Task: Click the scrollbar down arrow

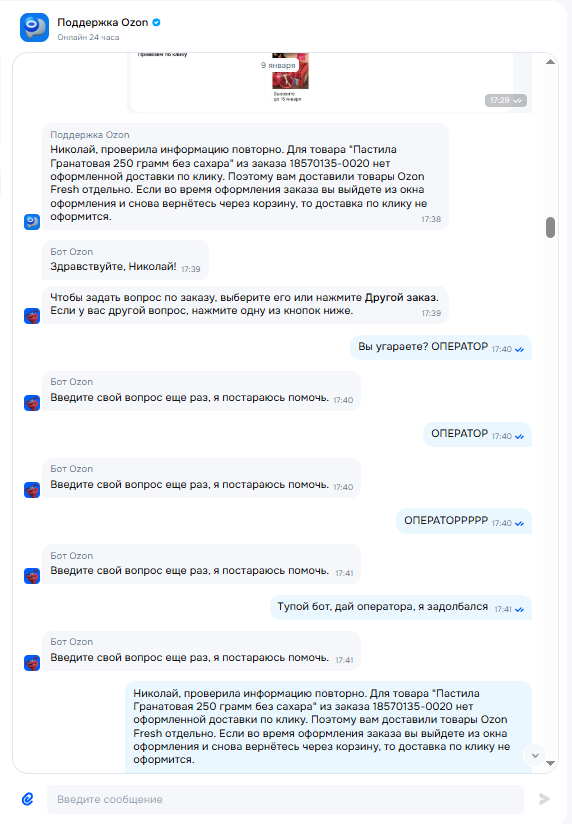Action: [x=550, y=763]
